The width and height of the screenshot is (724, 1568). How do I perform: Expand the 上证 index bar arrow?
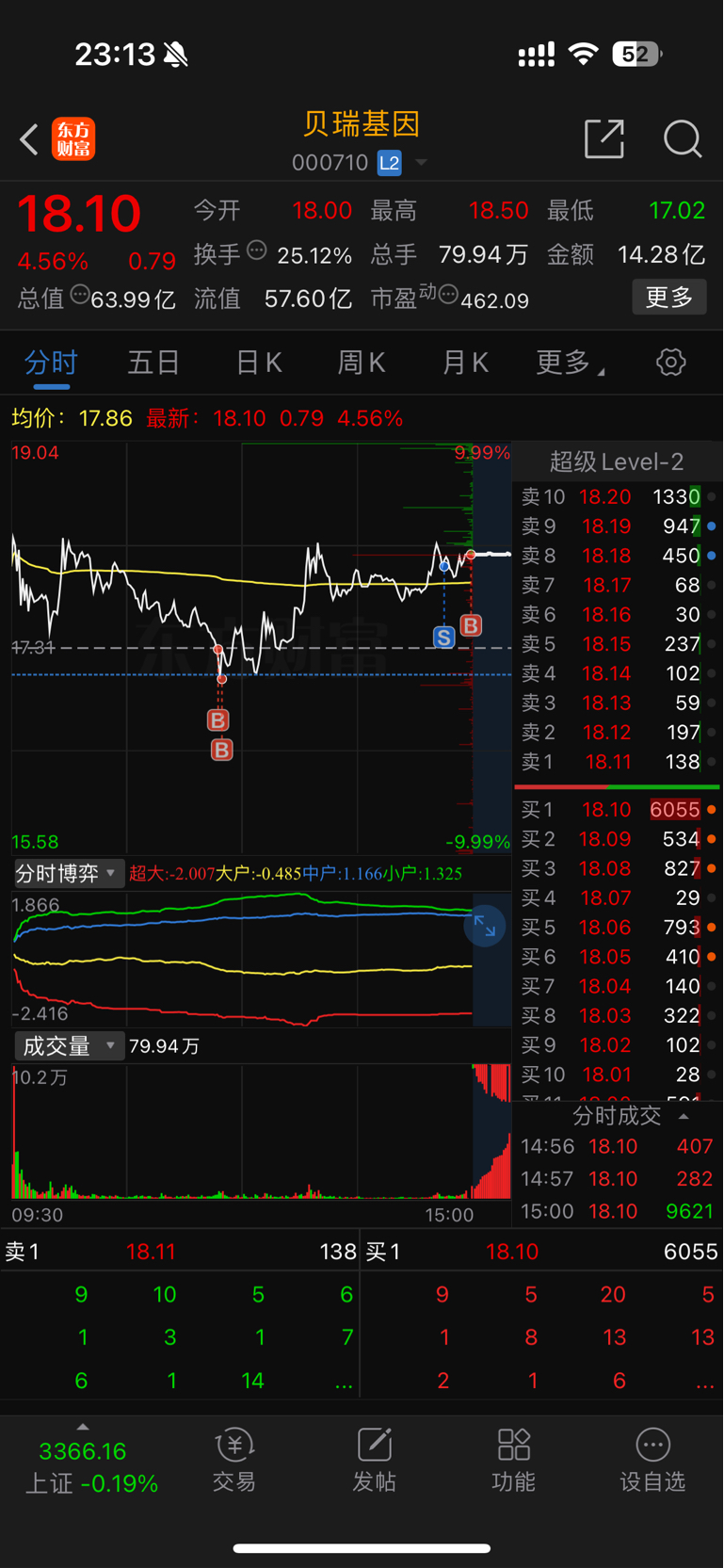coord(83,1427)
